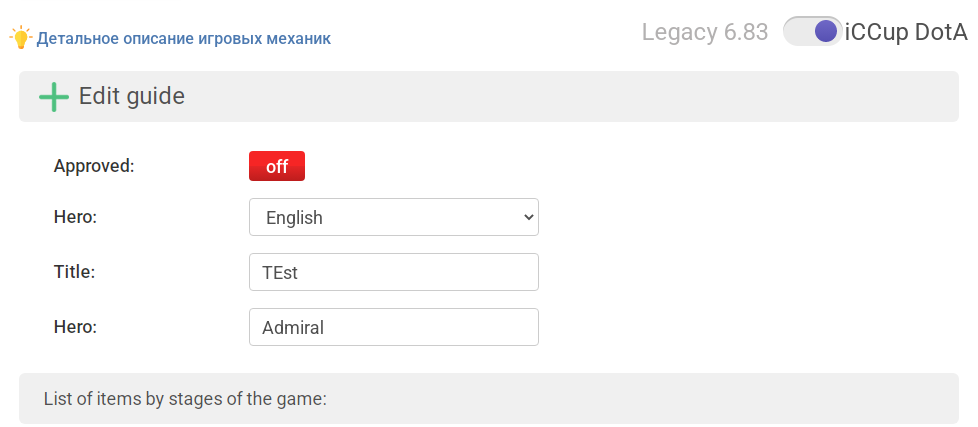This screenshot has height=427, width=978.
Task: Expand the List of items by stages section
Action: (488, 398)
